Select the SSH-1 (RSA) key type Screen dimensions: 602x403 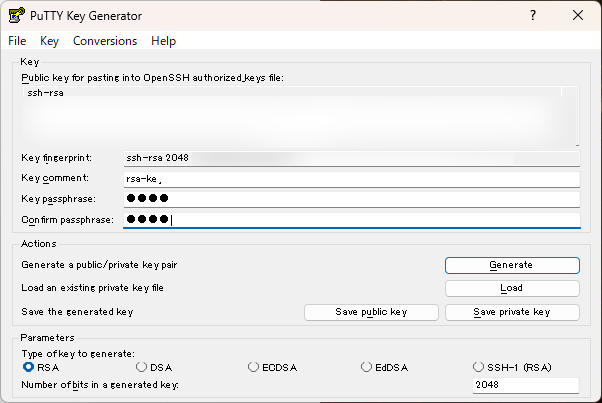[x=479, y=367]
